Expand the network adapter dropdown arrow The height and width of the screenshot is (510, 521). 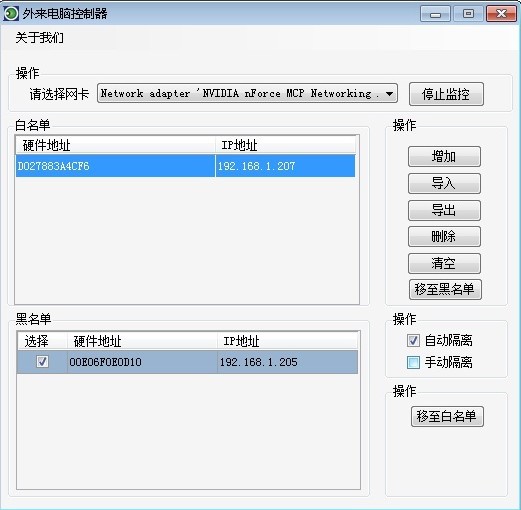coord(389,94)
